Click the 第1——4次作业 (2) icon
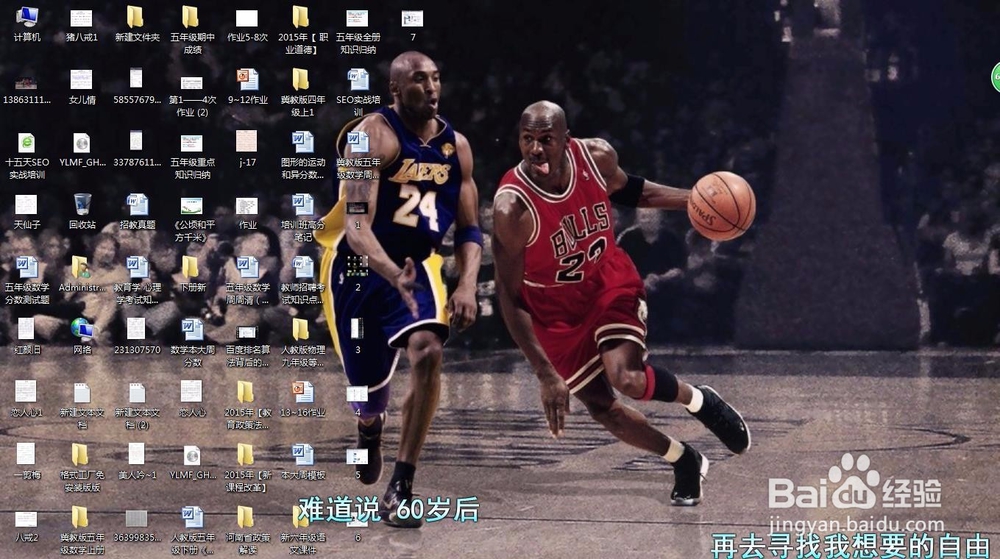This screenshot has width=1000, height=559. click(191, 82)
